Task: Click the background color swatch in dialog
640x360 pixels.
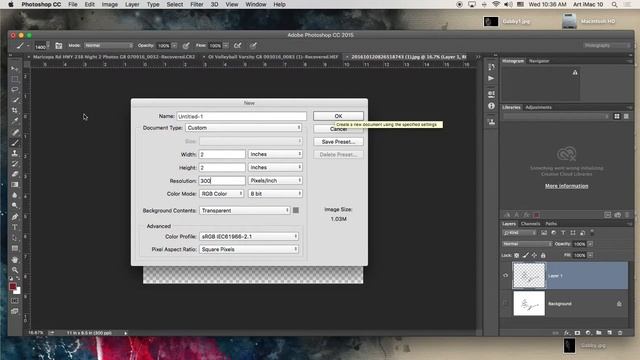Action: tap(296, 210)
